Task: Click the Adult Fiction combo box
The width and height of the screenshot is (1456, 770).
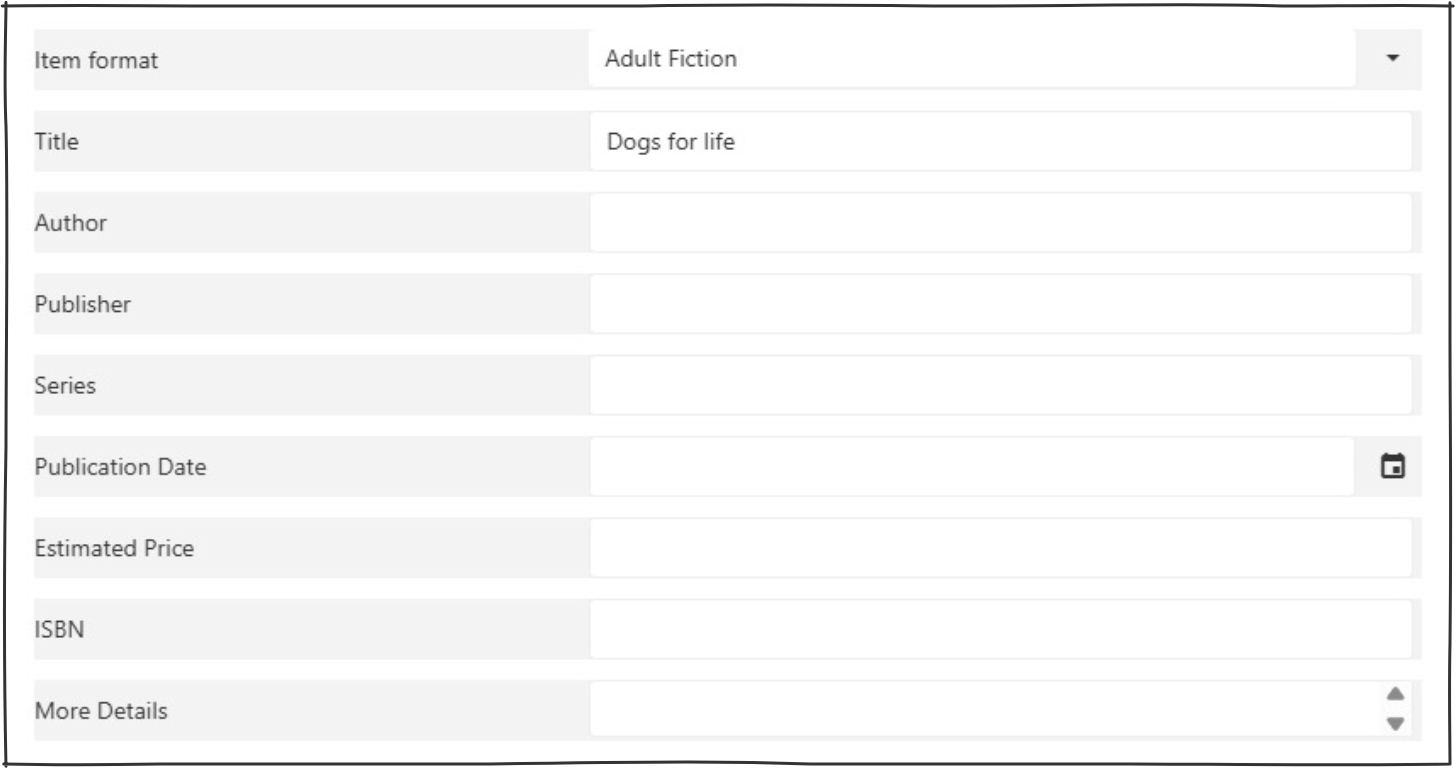Action: 970,59
